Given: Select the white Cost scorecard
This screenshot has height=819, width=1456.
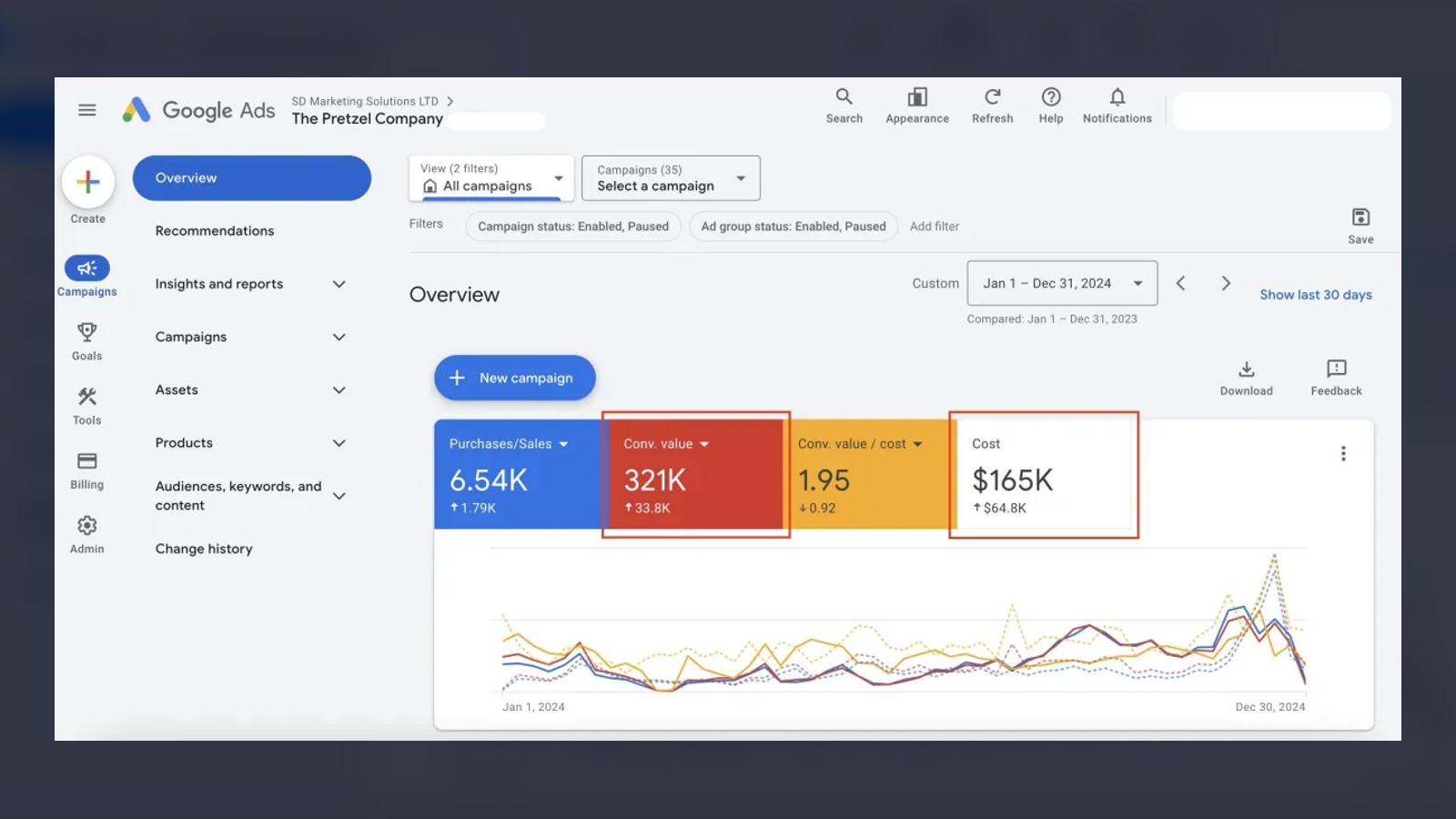Looking at the screenshot, I should click(1044, 474).
